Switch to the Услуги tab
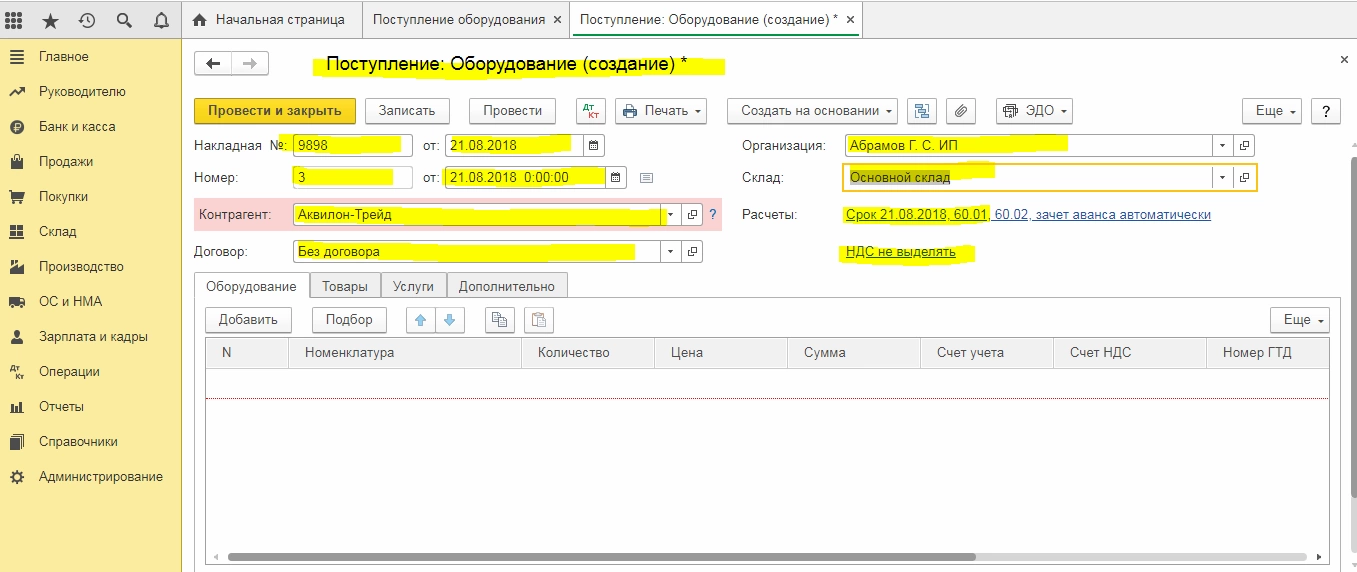Viewport: 1357px width, 572px height. [x=413, y=286]
